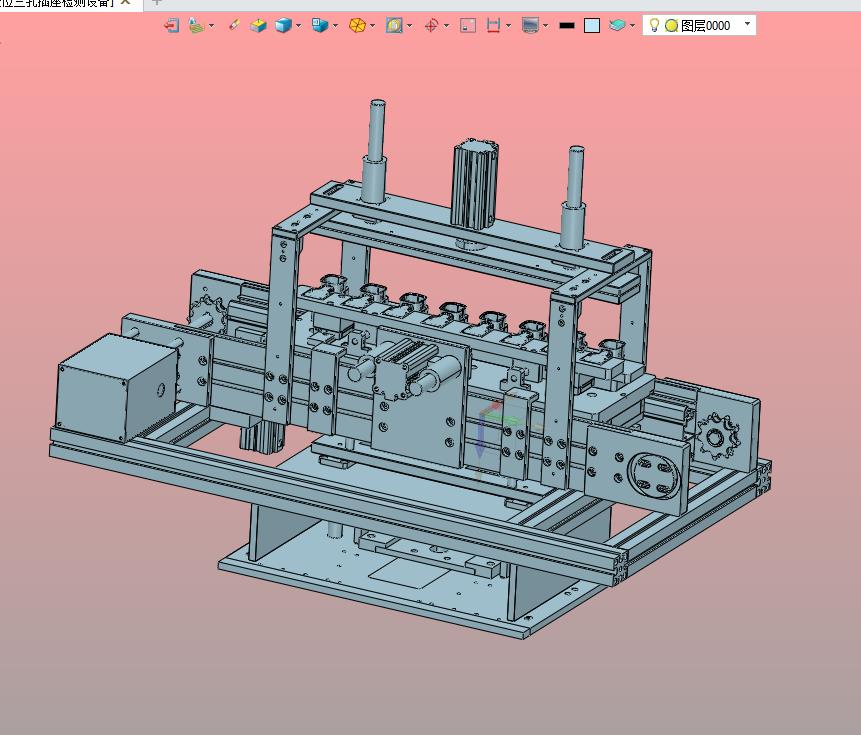The width and height of the screenshot is (861, 735).
Task: Click the red exit arrow icon
Action: click(x=172, y=25)
